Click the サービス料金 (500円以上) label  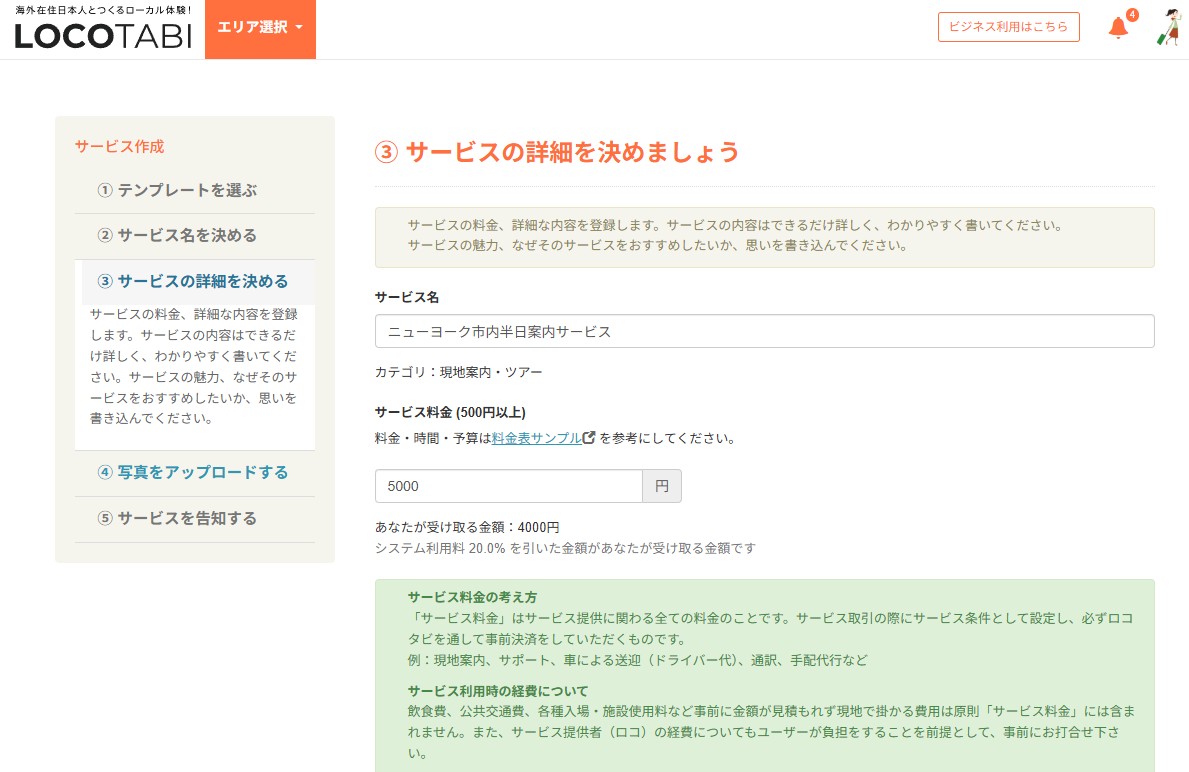pyautogui.click(x=450, y=413)
